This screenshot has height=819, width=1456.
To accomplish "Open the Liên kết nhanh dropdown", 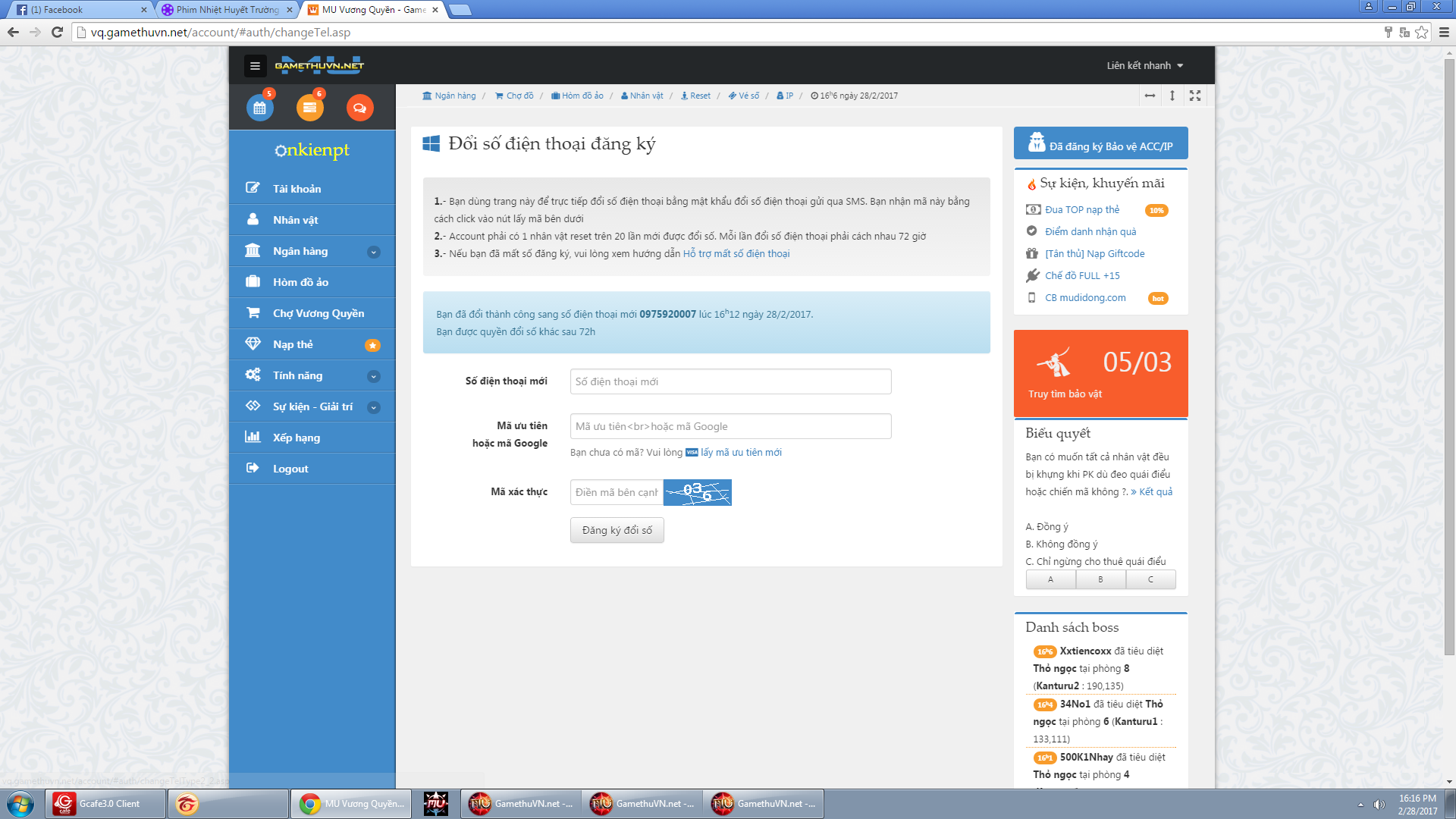I will tap(1144, 66).
